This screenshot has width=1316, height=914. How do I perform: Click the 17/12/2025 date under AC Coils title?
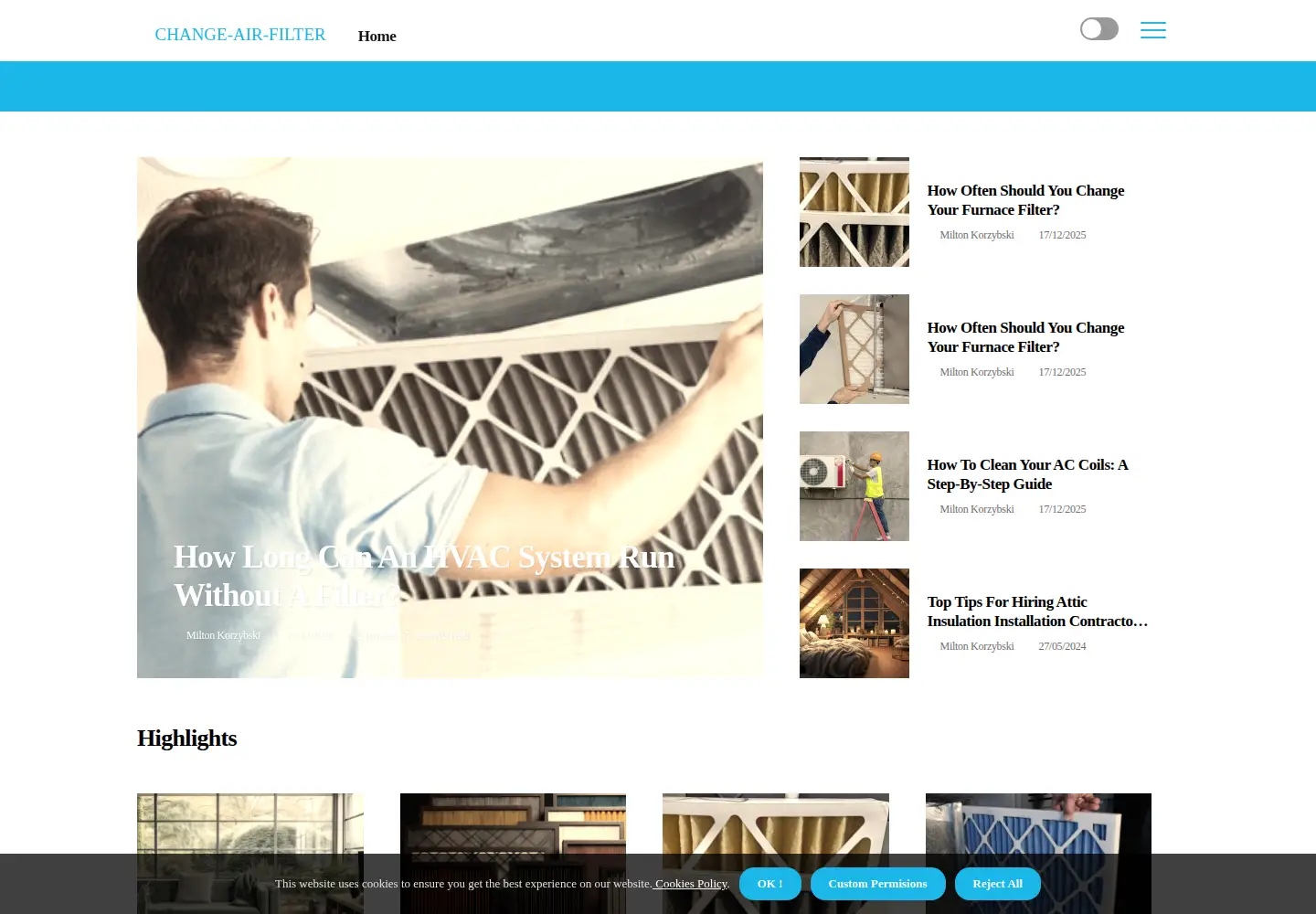click(1062, 509)
